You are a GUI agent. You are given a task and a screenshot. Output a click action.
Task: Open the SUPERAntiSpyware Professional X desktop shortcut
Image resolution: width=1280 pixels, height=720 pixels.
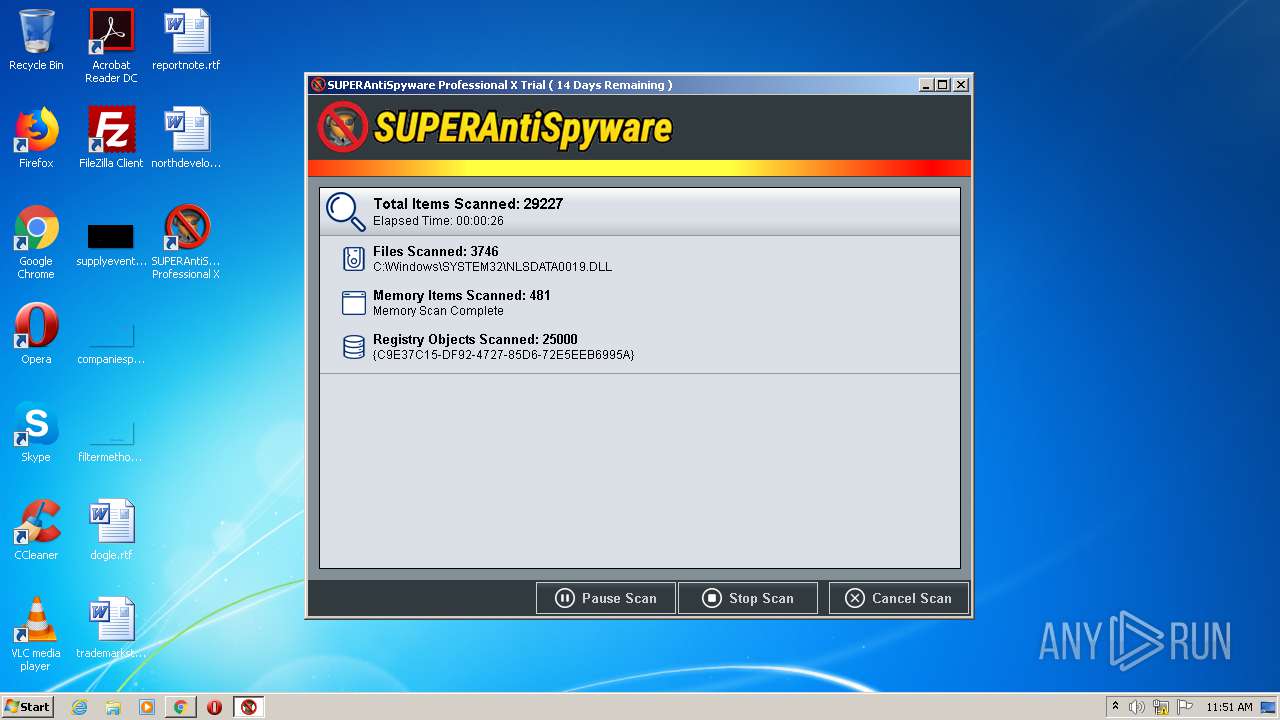pos(186,242)
